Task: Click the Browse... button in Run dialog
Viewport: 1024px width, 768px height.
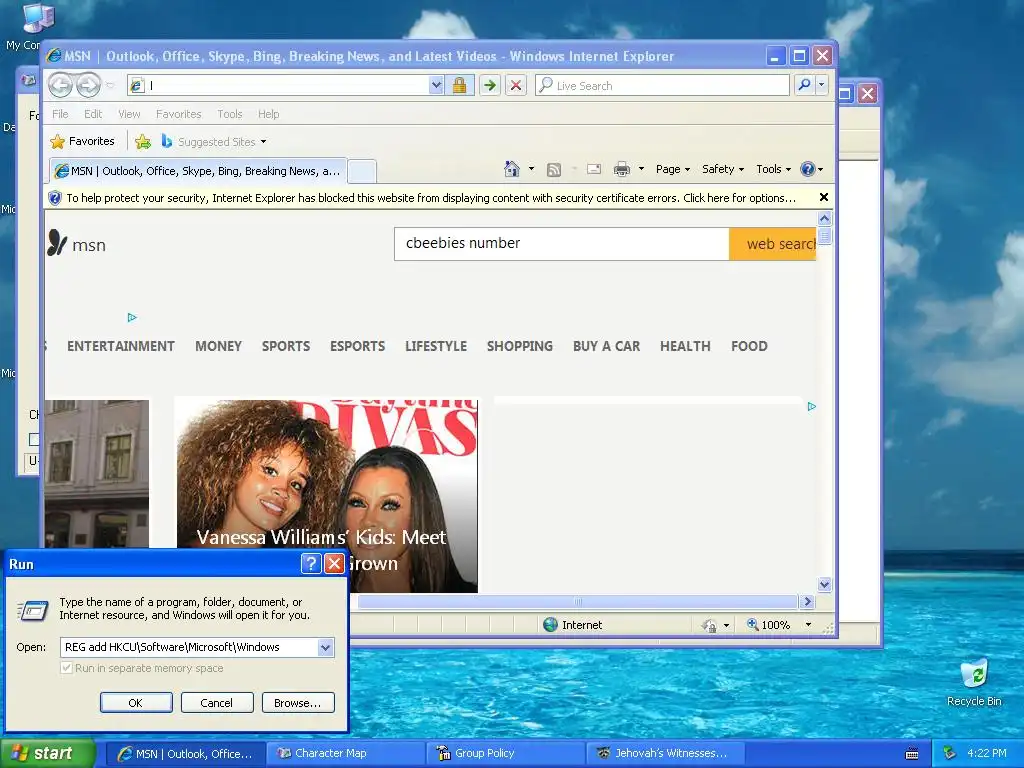Action: 298,703
